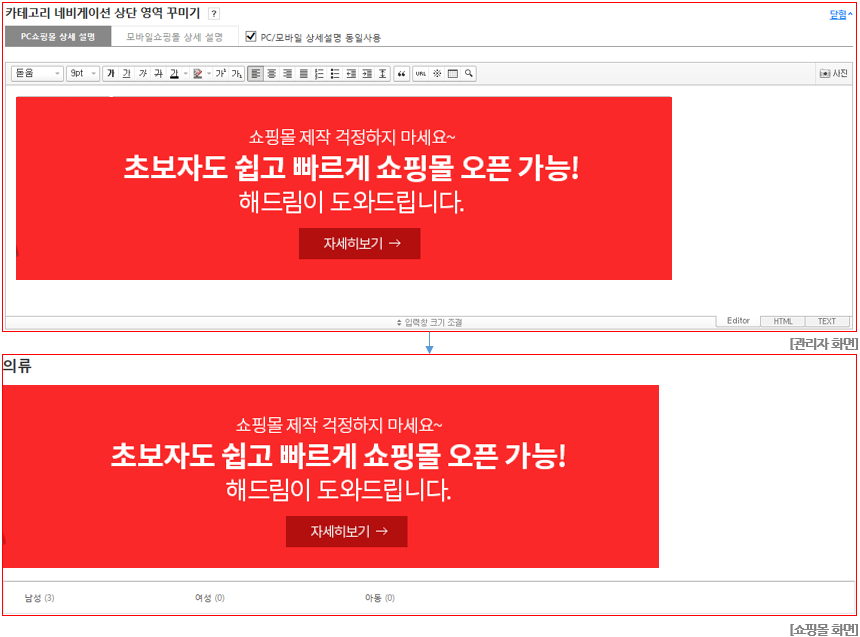Open find and replace search
The image size is (860, 637).
point(468,74)
